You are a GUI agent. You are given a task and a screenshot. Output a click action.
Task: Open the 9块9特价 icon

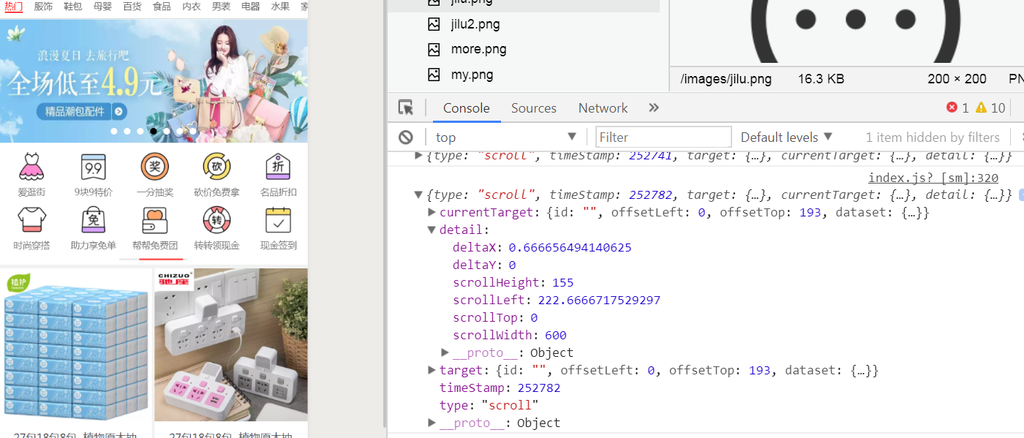tap(93, 167)
